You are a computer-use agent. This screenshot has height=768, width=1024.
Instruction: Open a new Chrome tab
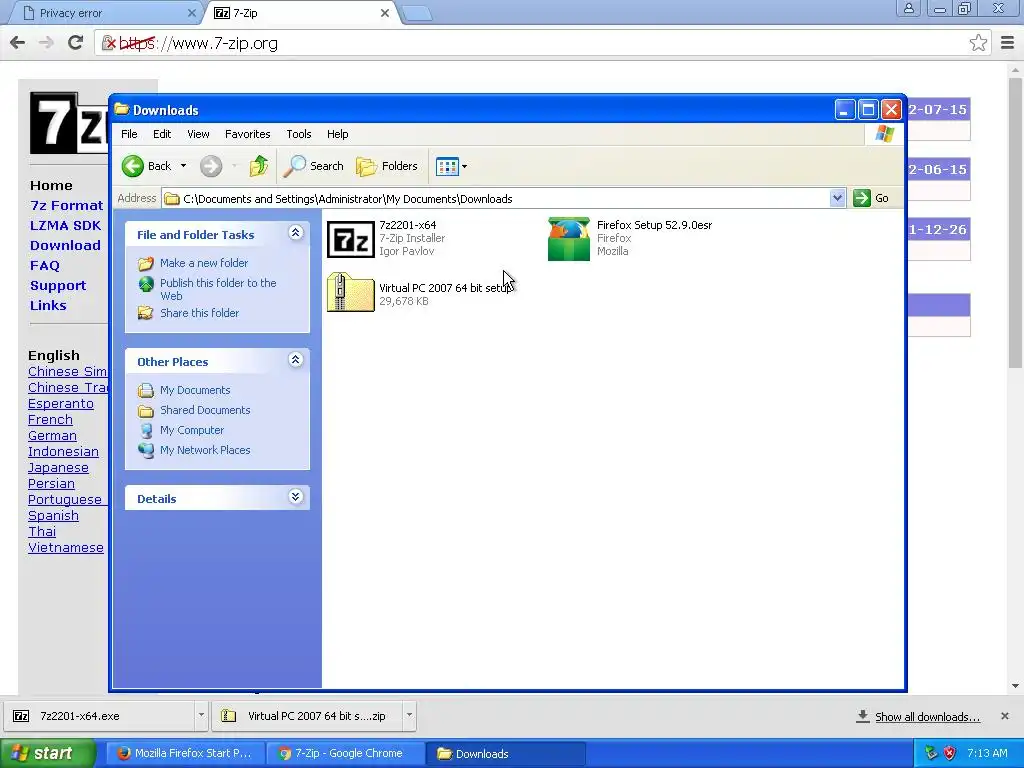coord(416,14)
